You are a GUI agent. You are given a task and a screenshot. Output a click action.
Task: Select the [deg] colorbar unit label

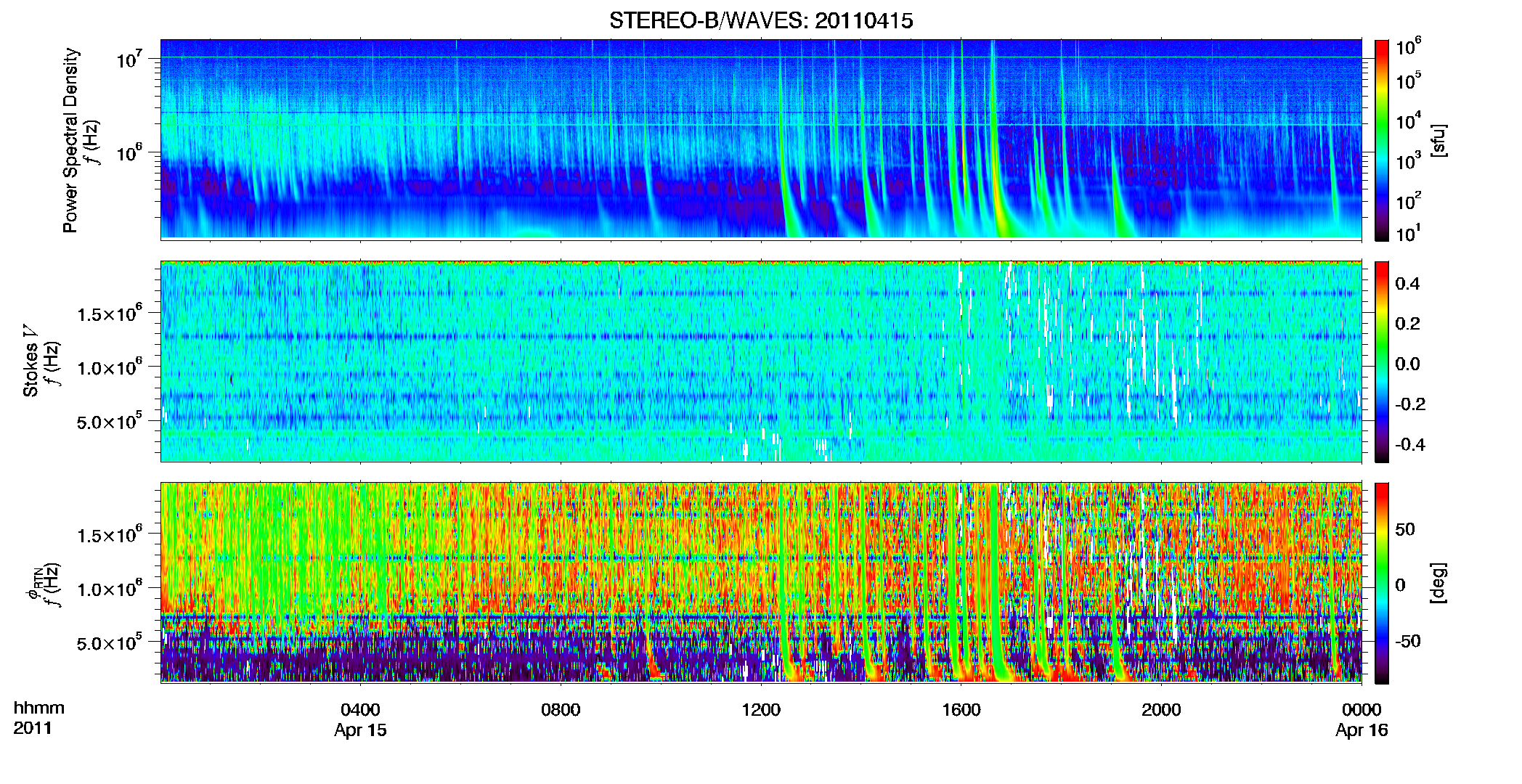[1438, 583]
